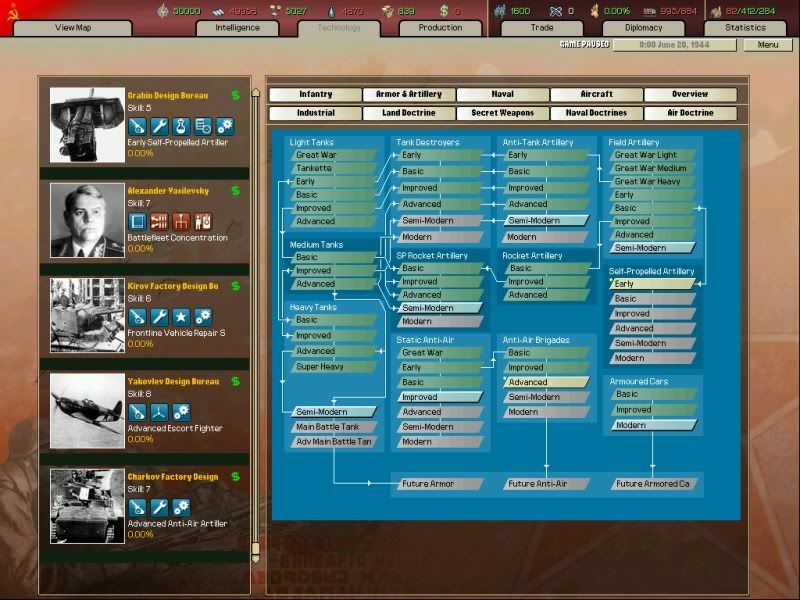Select Early Self-Propelled Artillery technology
Viewport: 800px width, 600px height.
[651, 284]
